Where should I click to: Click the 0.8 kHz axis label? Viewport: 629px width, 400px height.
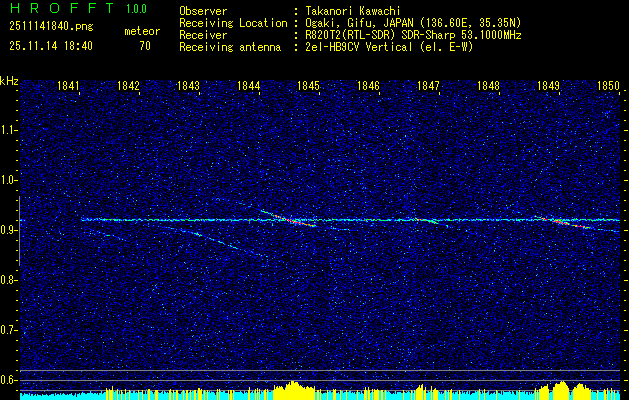click(x=8, y=280)
